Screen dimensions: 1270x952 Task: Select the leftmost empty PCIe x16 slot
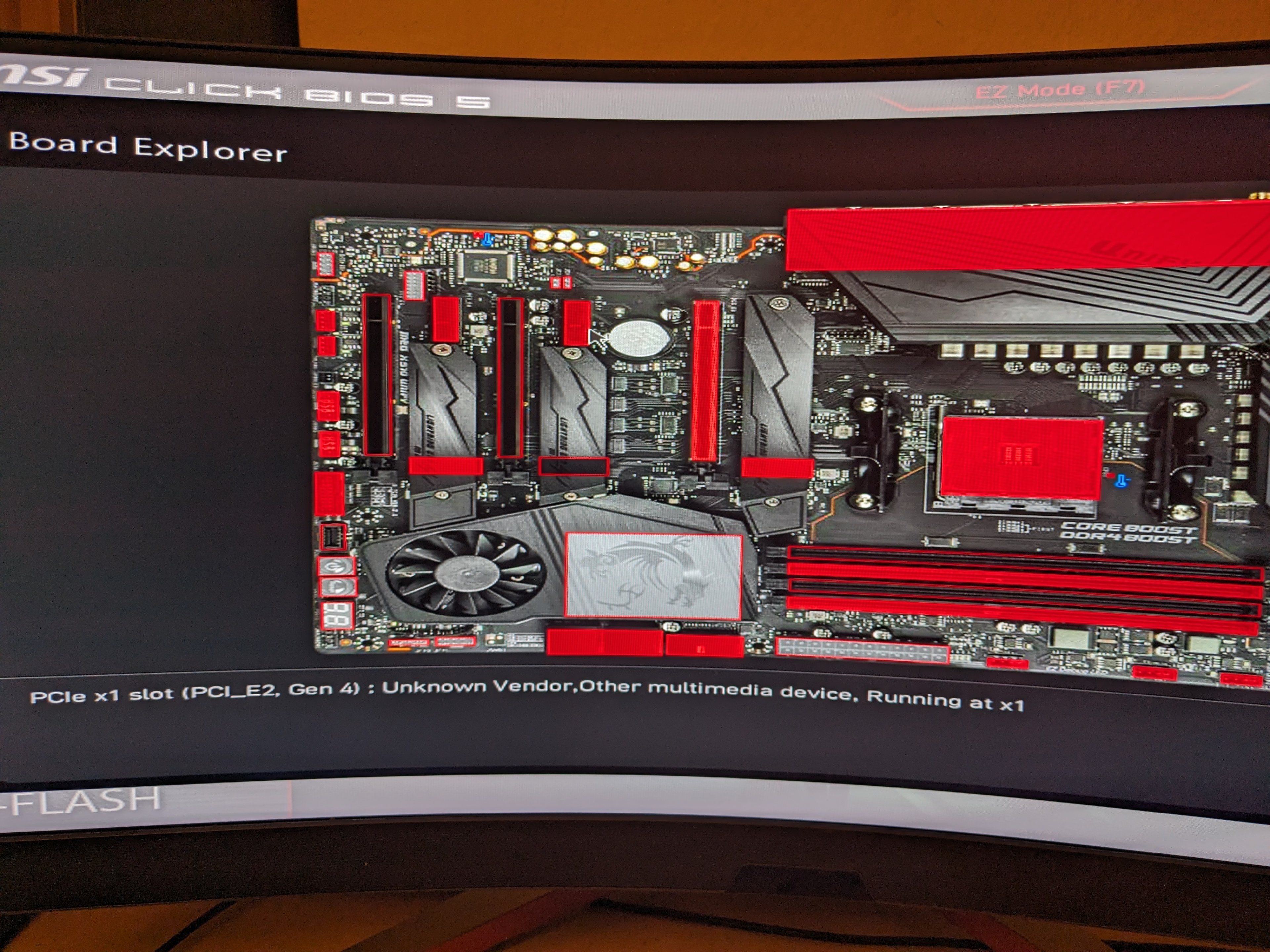coord(377,375)
